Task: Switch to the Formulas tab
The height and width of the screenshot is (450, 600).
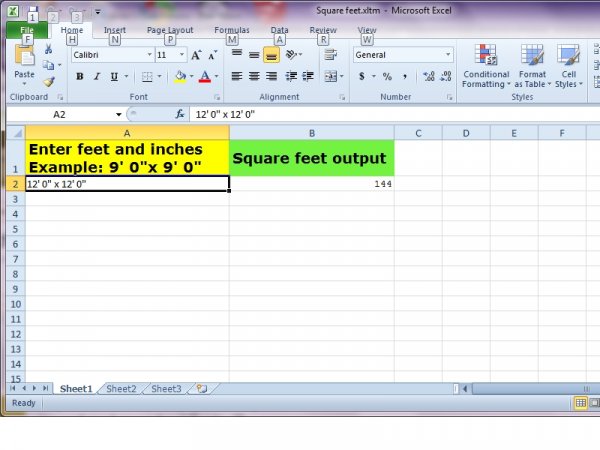Action: (232, 30)
